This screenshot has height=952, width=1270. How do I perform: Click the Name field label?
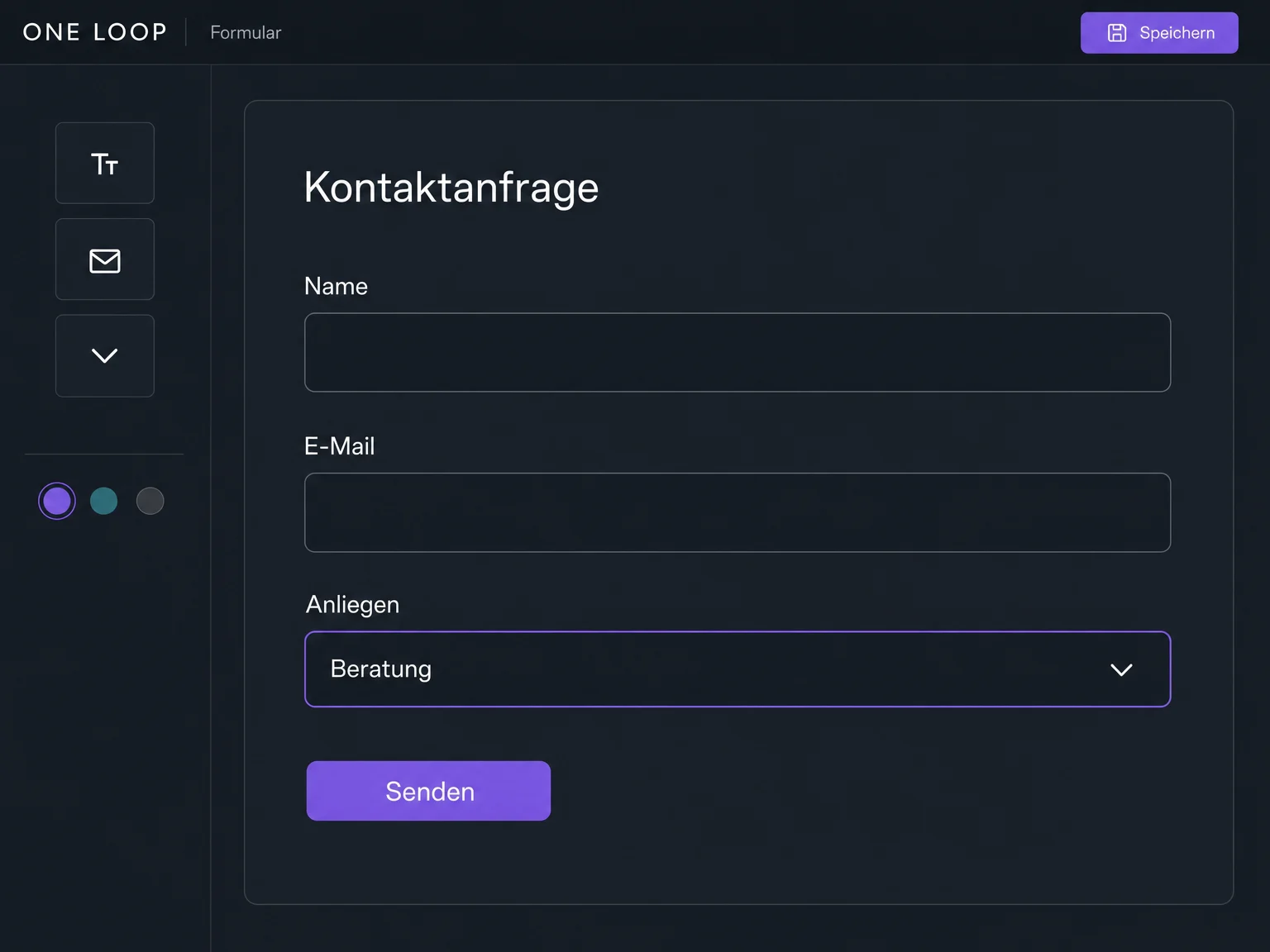coord(336,286)
